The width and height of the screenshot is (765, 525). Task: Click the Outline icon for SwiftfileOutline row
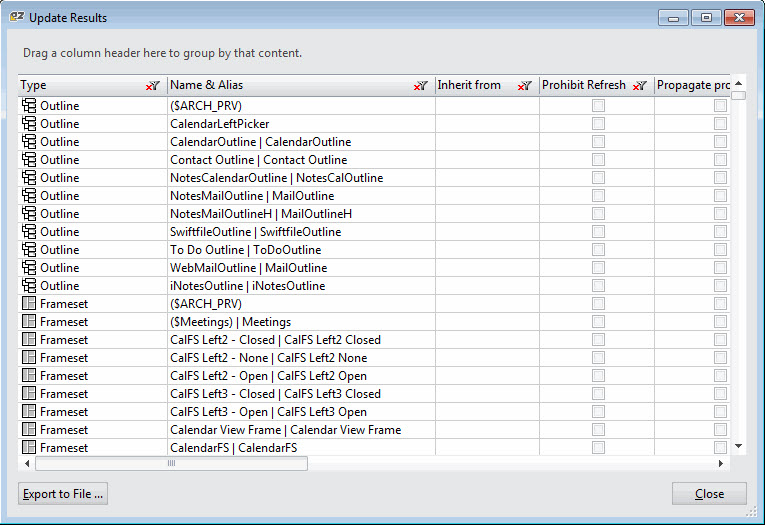[x=29, y=232]
